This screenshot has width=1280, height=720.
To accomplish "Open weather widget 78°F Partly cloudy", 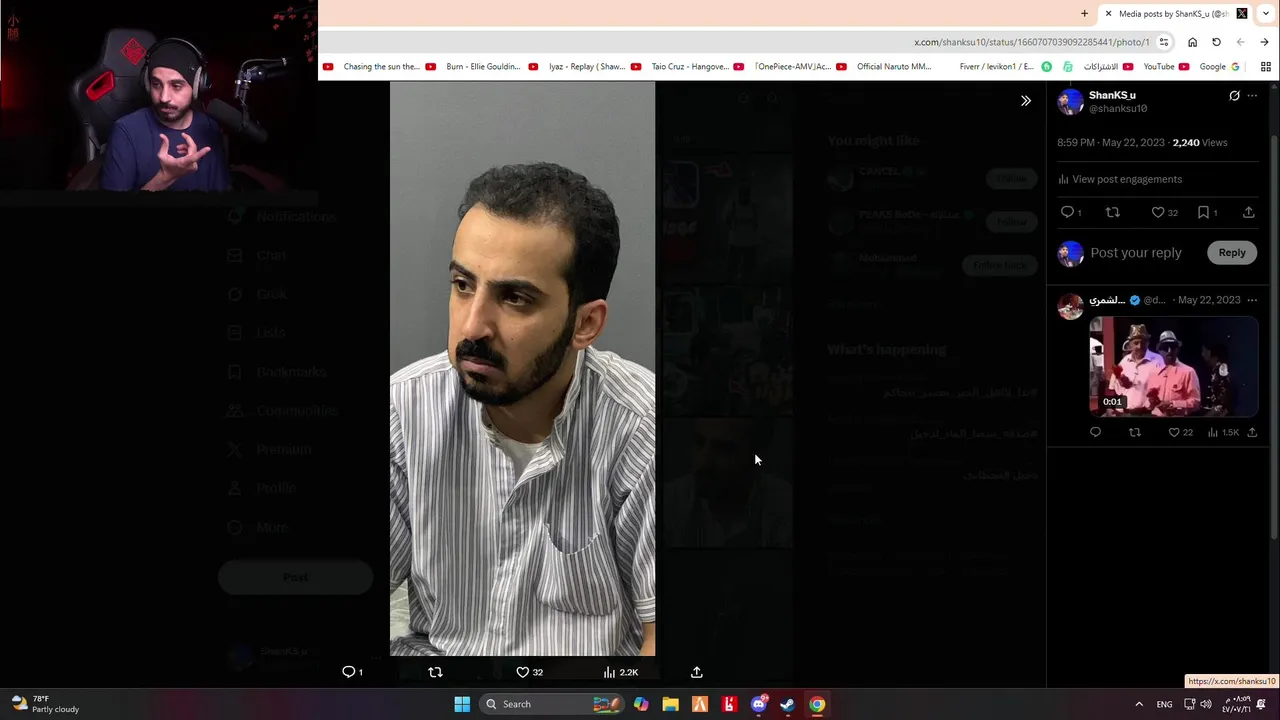I will pyautogui.click(x=45, y=704).
